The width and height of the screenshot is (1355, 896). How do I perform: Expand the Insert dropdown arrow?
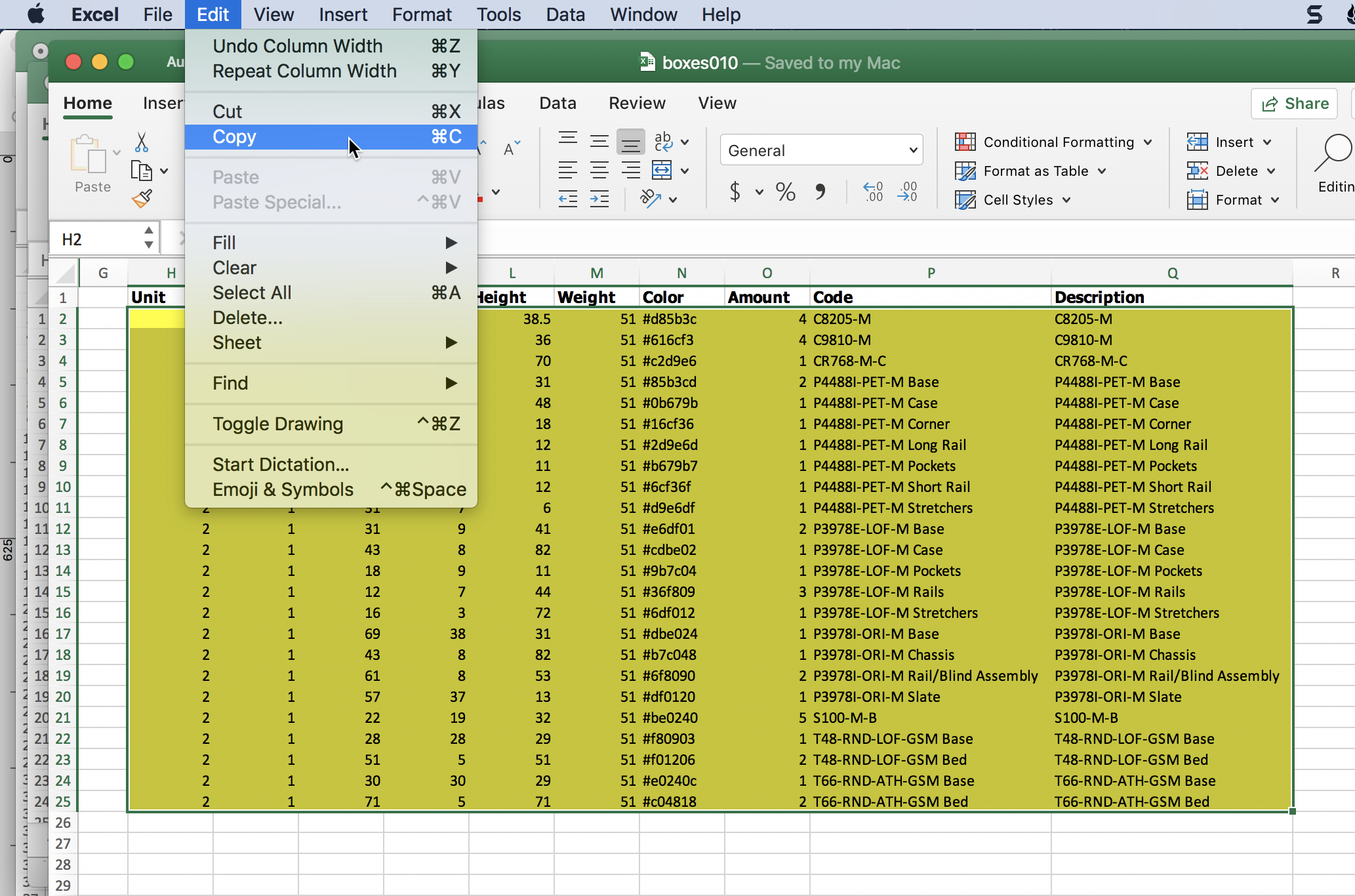click(1267, 142)
